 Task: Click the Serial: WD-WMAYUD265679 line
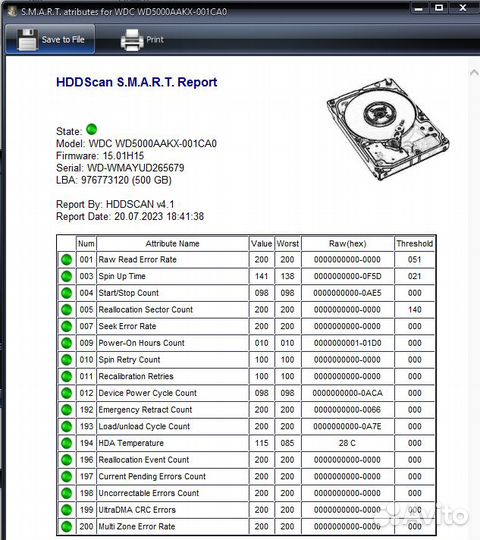tap(120, 168)
